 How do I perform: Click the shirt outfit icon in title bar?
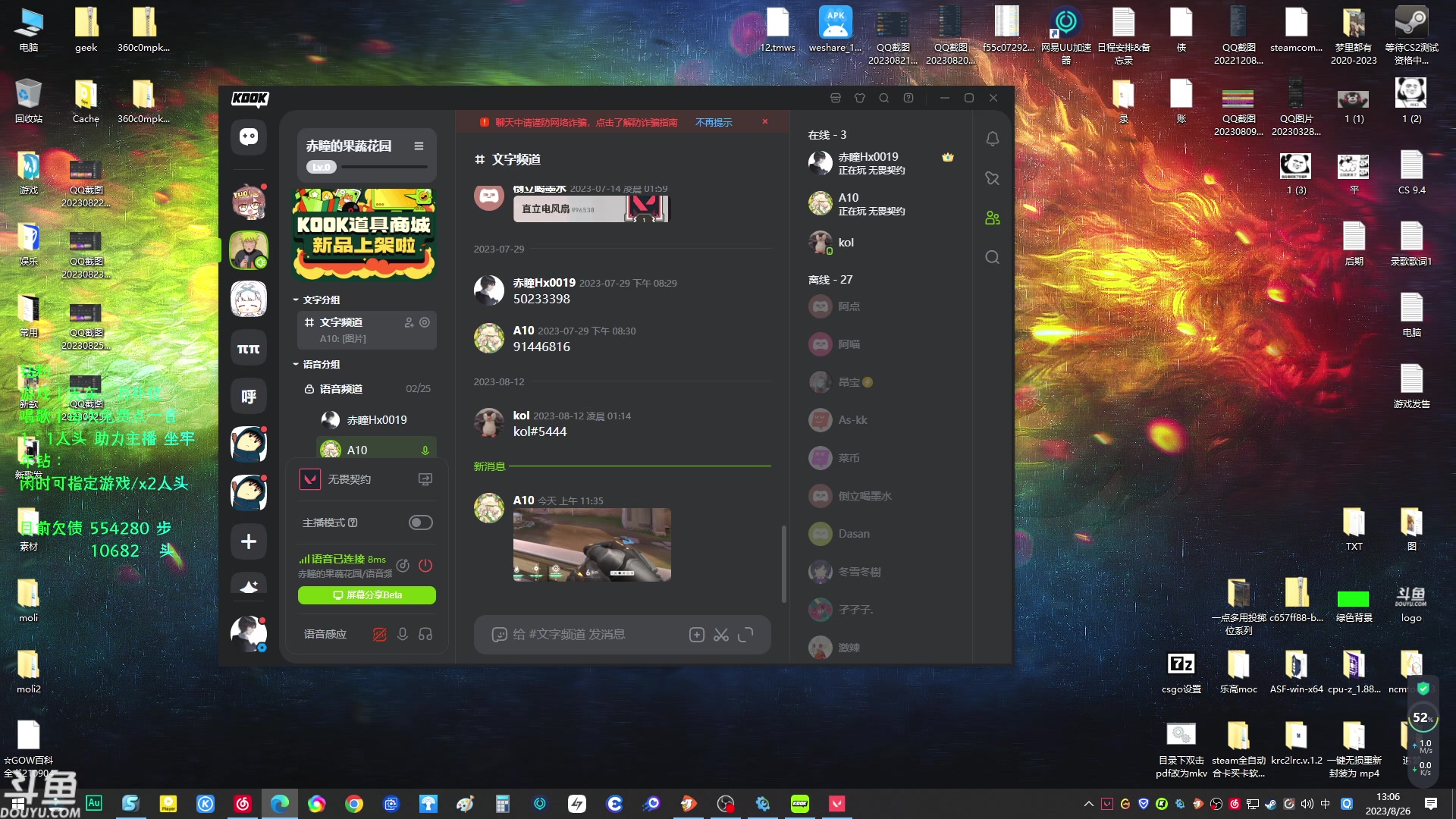coord(860,98)
